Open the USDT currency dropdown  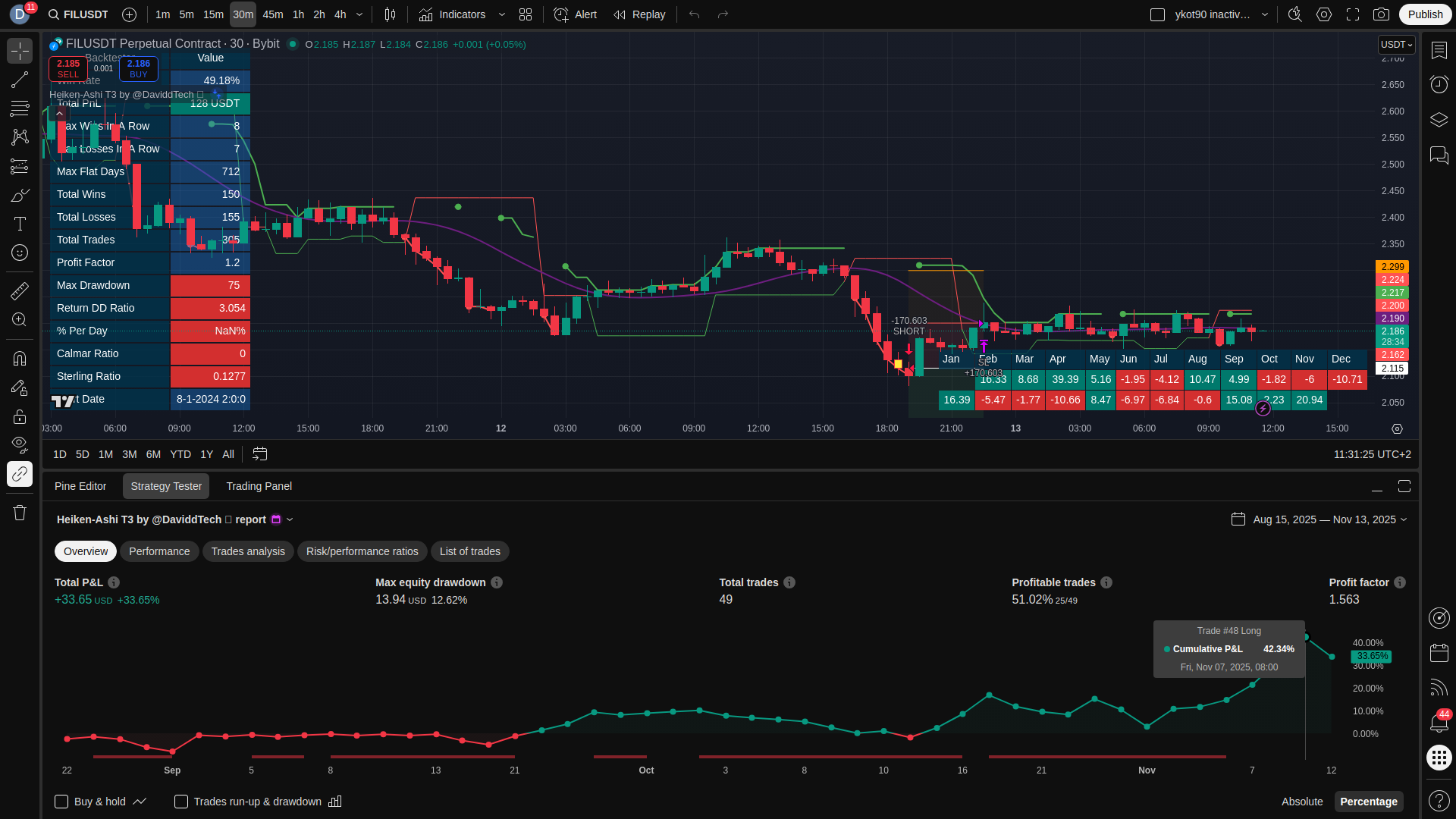[1396, 45]
